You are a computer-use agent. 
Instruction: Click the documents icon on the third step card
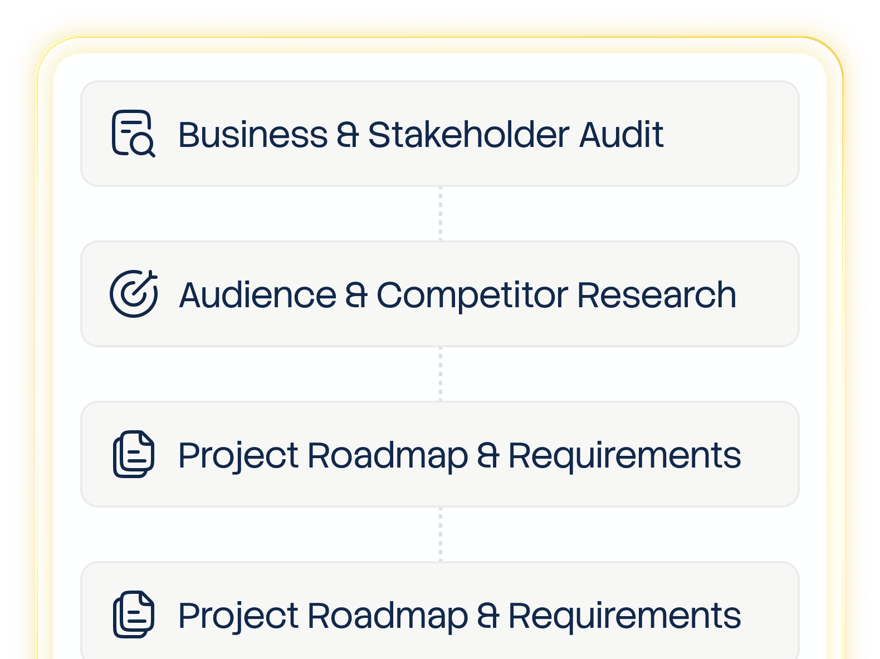[134, 454]
